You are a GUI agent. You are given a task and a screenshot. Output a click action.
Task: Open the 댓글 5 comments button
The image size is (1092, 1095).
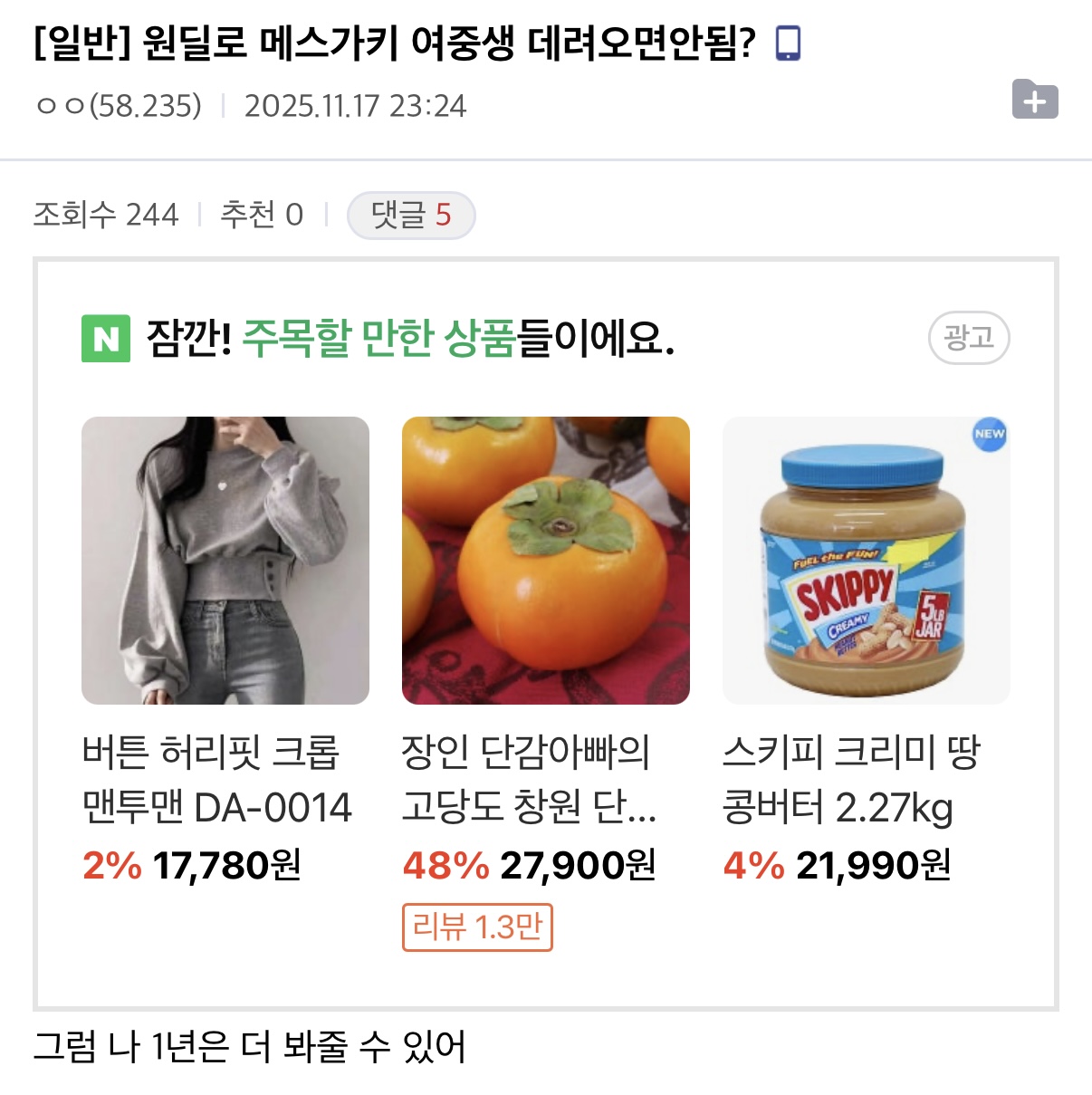click(x=411, y=216)
